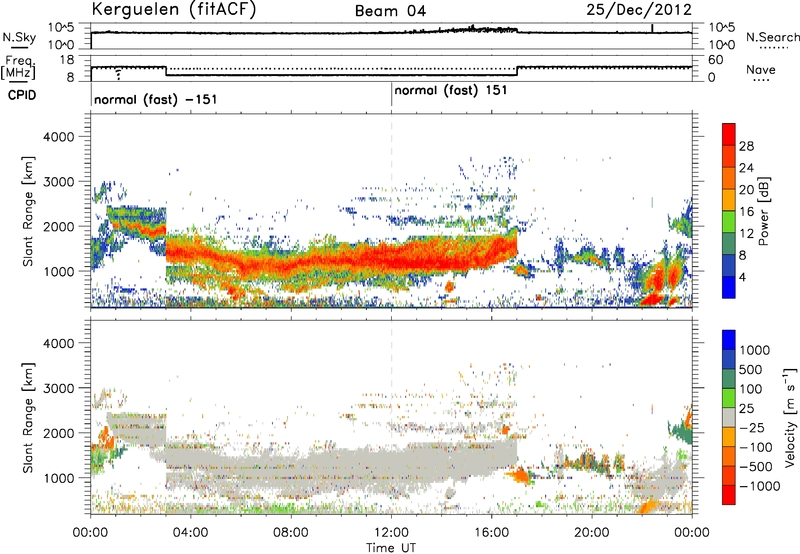The image size is (800, 554).
Task: Click the 'Slant Range [km]' label of velocity panel
Action: click(28, 417)
